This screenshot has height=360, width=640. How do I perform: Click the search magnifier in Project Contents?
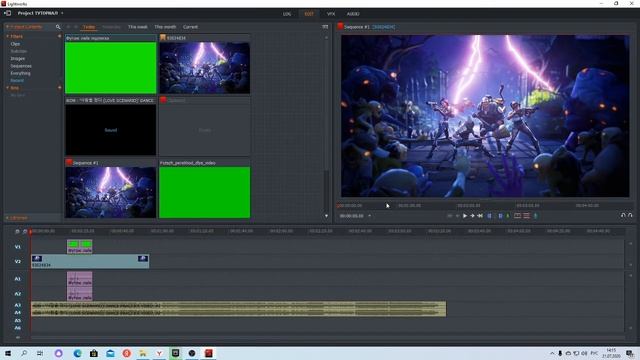[58, 27]
